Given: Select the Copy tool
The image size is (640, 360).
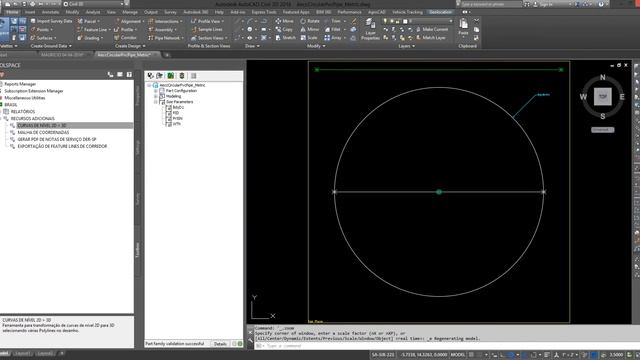Looking at the screenshot, I should 284,29.
